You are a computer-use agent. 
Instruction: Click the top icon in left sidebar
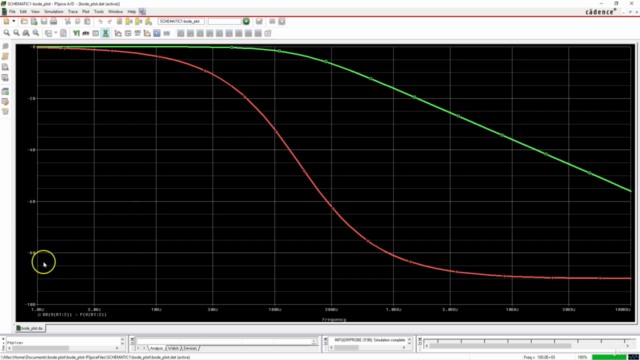point(5,46)
